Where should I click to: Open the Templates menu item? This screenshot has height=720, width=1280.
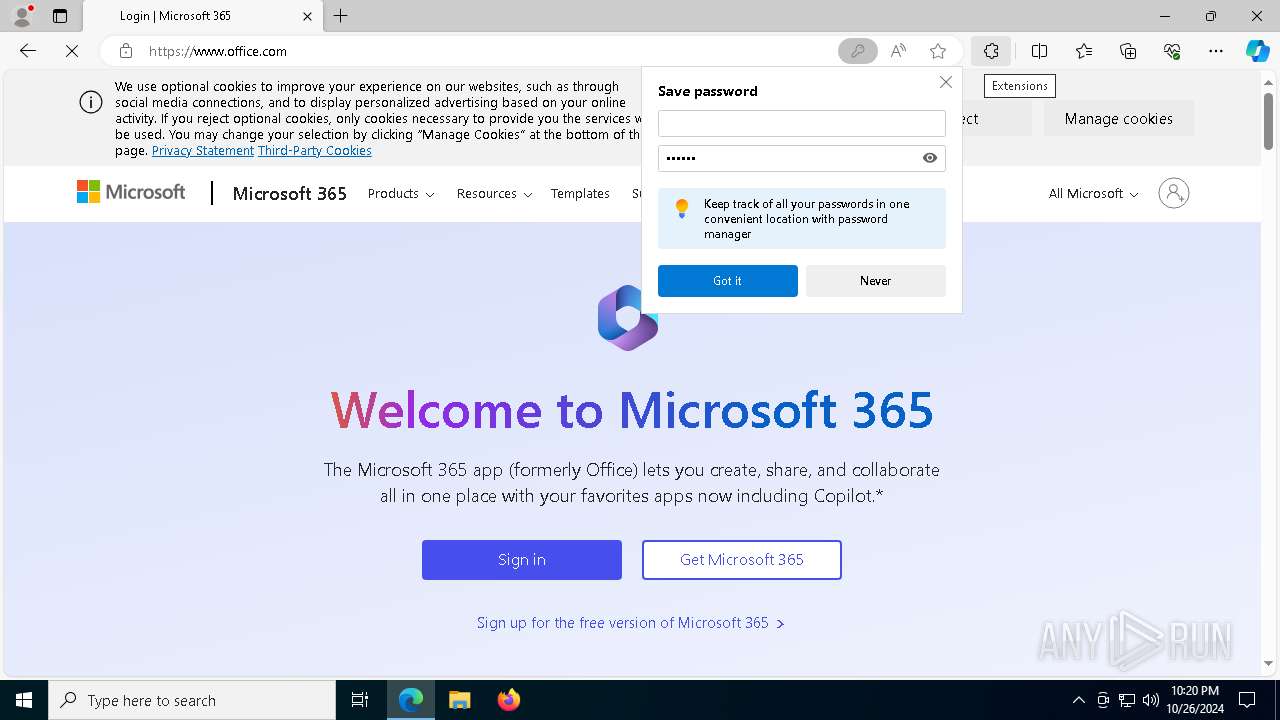(x=580, y=194)
